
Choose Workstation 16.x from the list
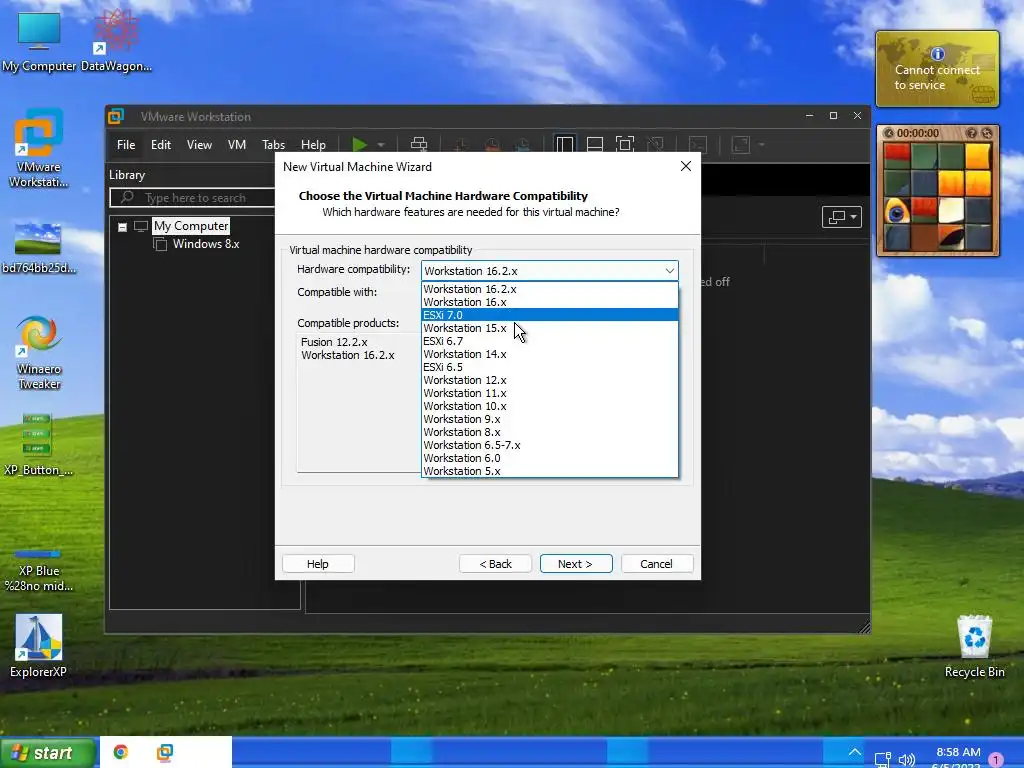[550, 302]
